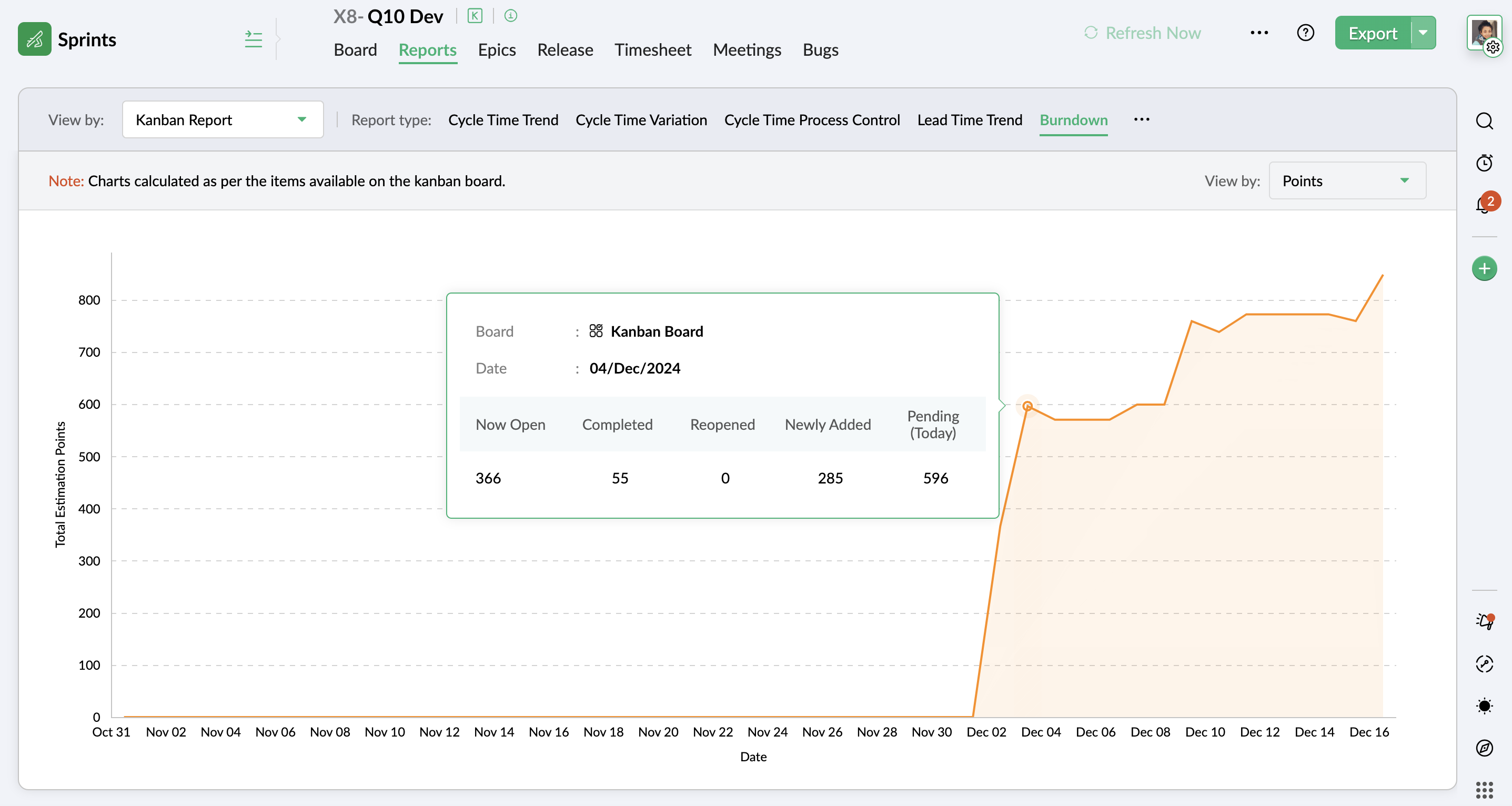The height and width of the screenshot is (806, 1512).
Task: Click the green plus add button
Action: coord(1484,269)
